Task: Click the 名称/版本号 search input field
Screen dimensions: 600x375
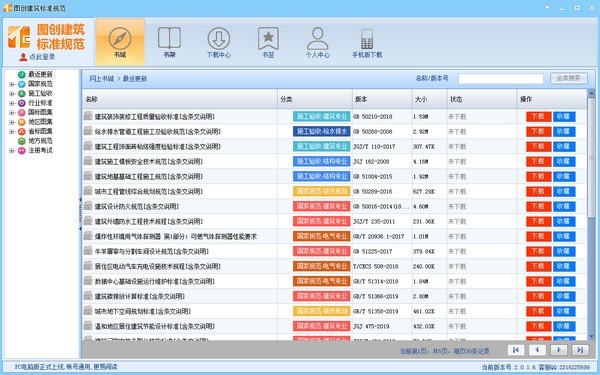Action: [x=501, y=79]
